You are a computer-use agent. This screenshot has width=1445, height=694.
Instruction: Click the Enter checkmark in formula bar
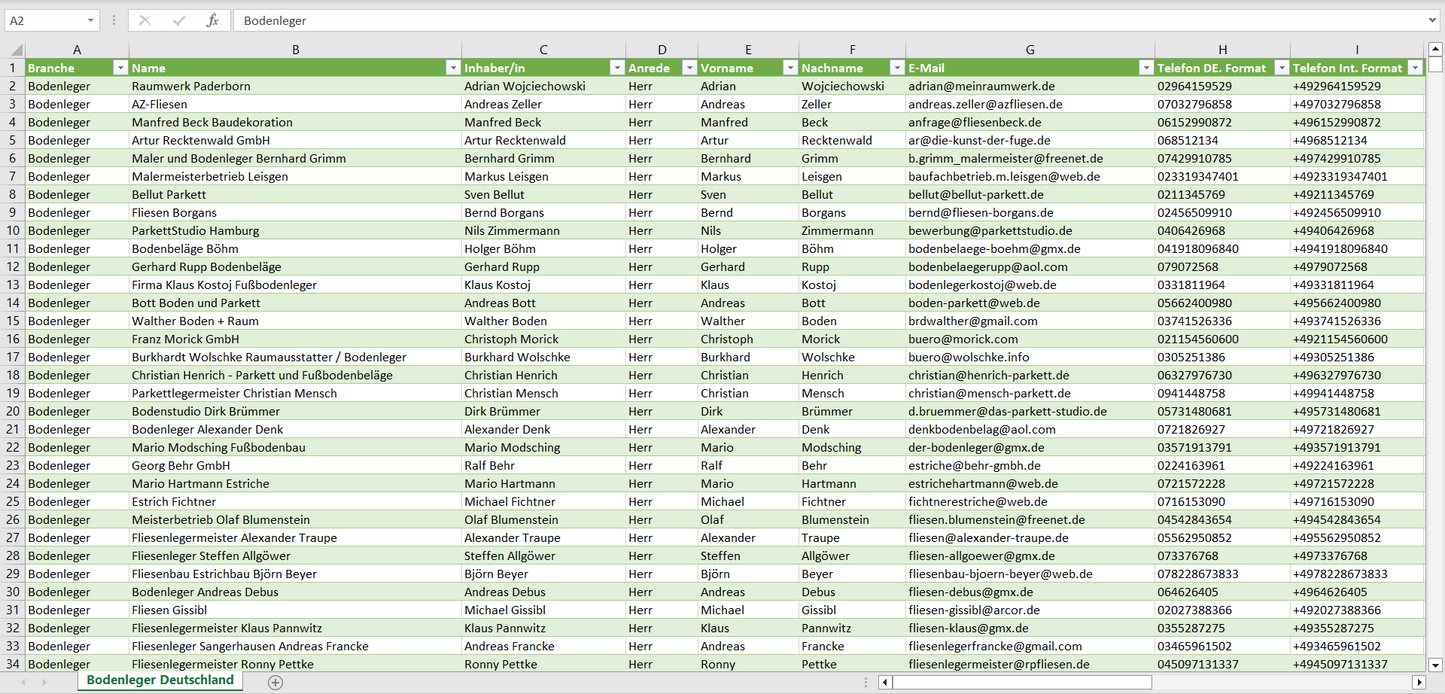(x=179, y=20)
